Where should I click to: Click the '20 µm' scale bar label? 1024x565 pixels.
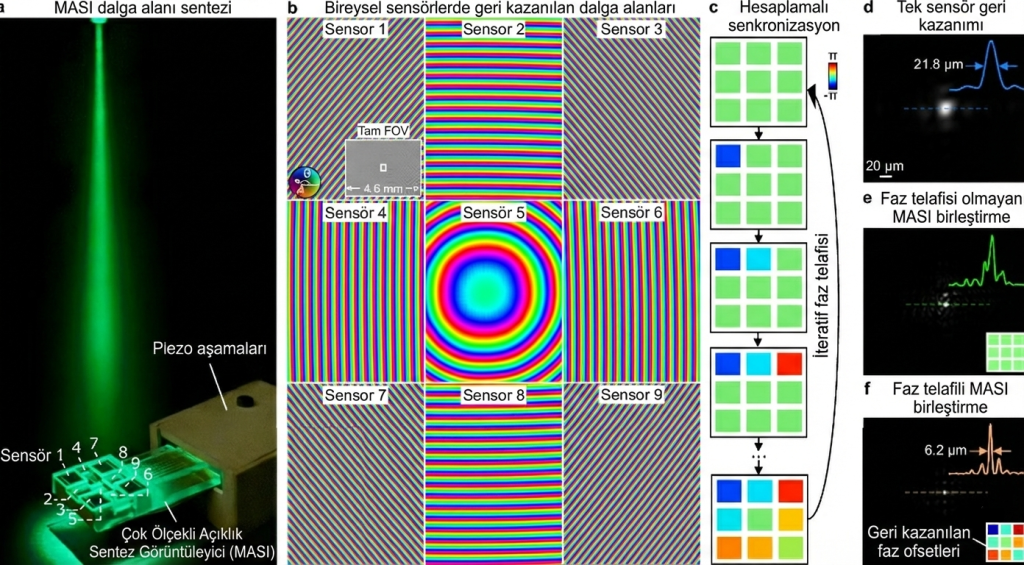tap(886, 165)
